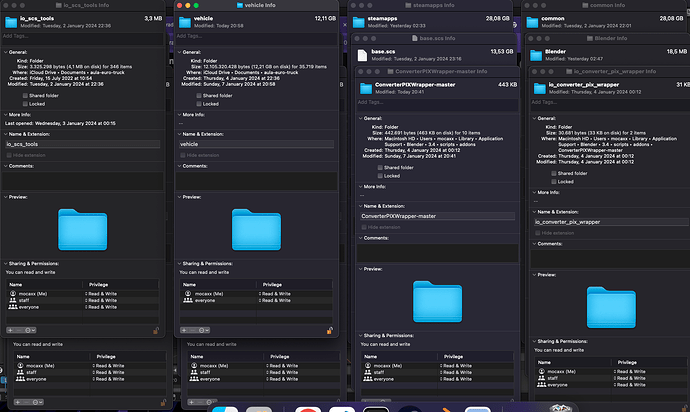Toggle Shared folder in io_converter_pix_wrapper Info
The image size is (690, 412).
pyautogui.click(x=554, y=173)
